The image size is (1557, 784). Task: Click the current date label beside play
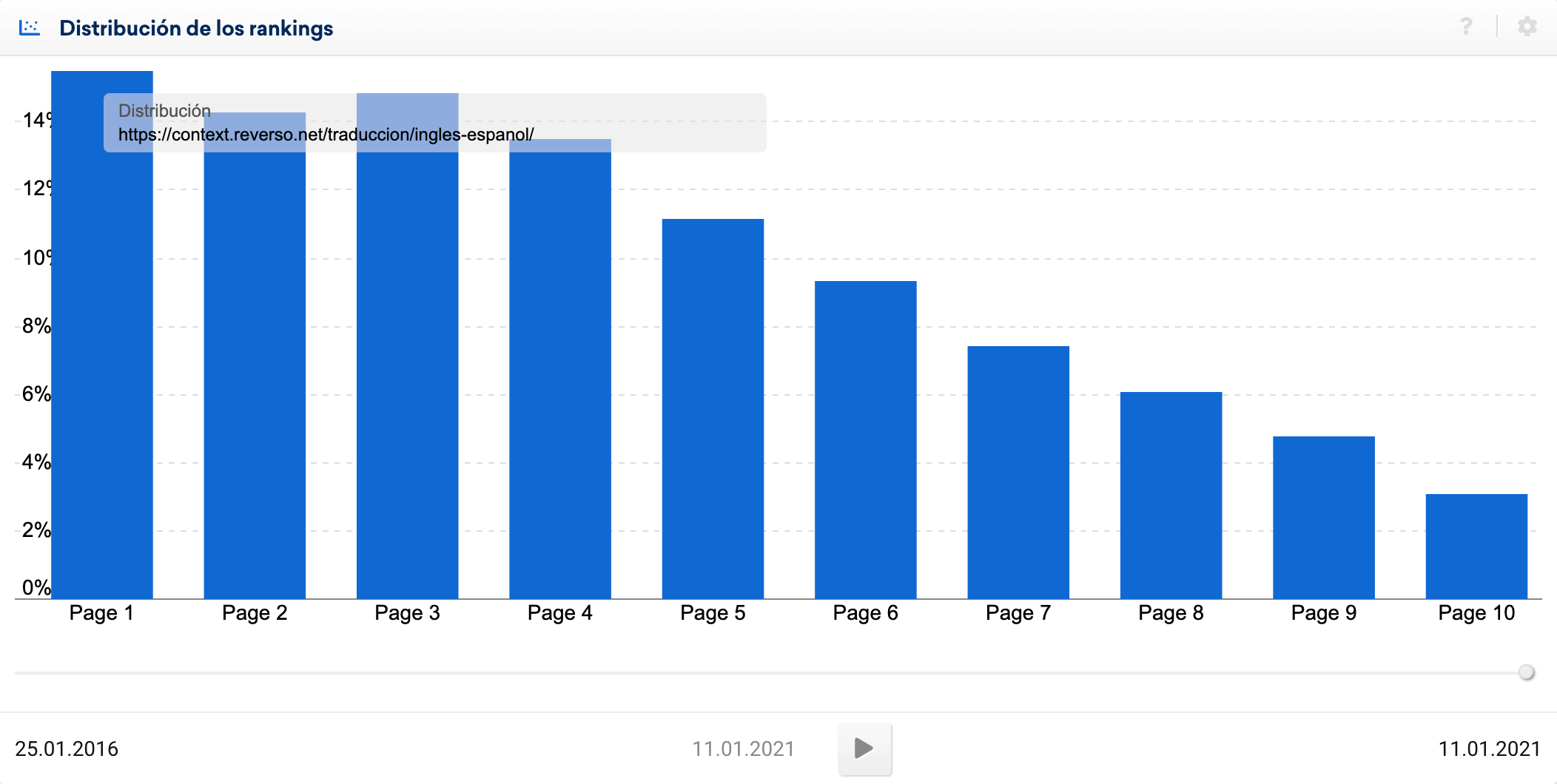pos(743,748)
